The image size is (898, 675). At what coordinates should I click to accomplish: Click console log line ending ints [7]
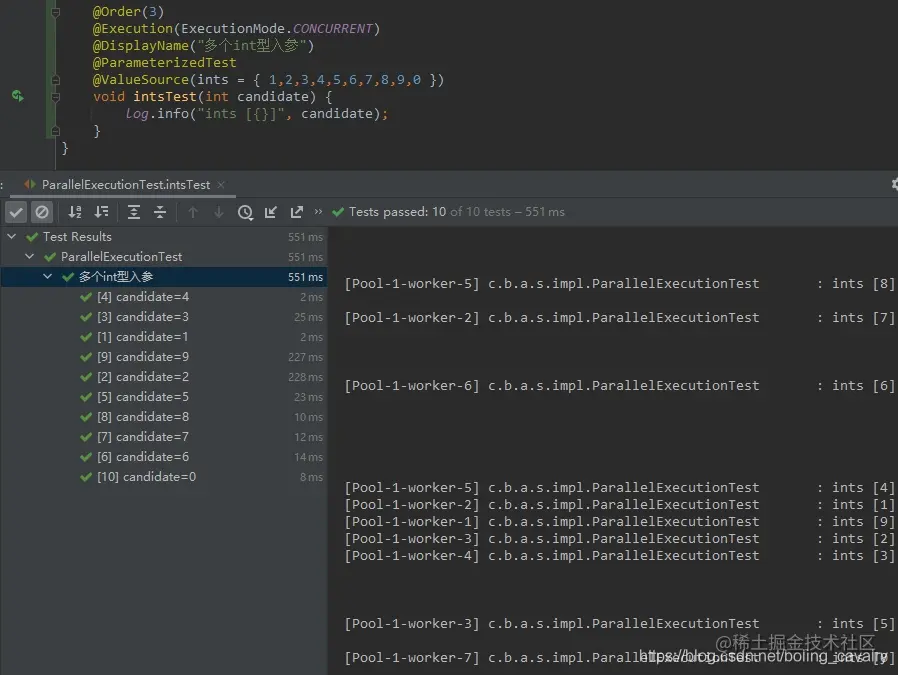[x=619, y=318]
